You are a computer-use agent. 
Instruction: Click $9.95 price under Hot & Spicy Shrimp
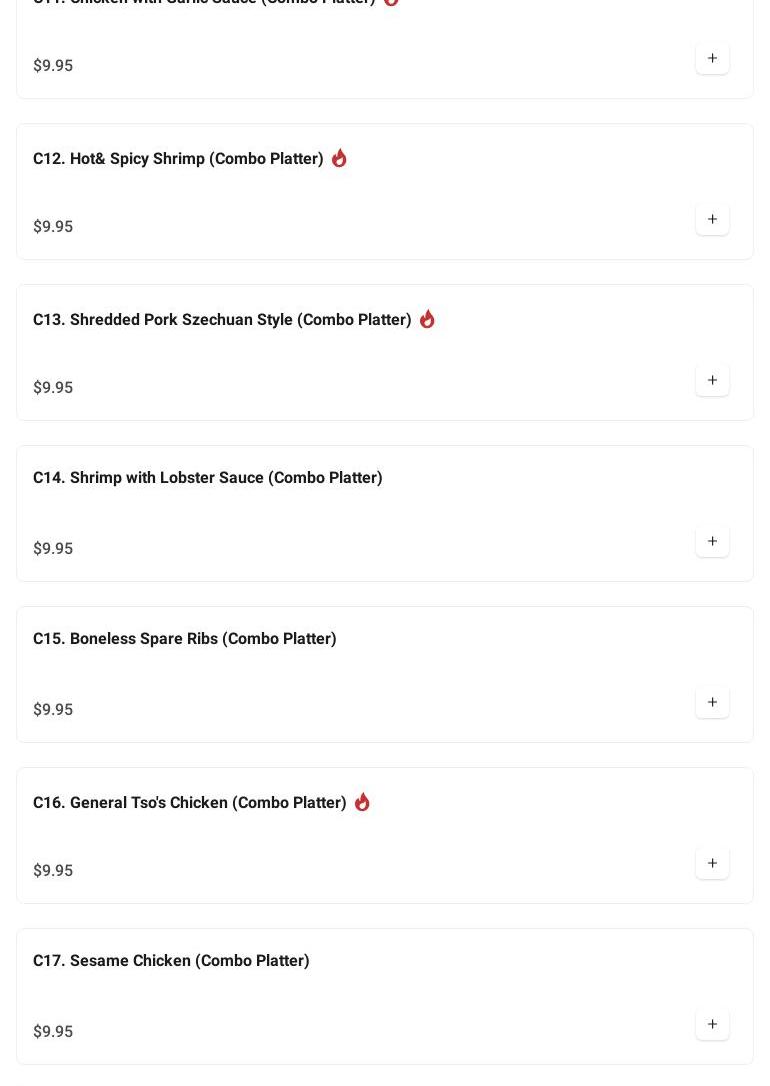(53, 227)
